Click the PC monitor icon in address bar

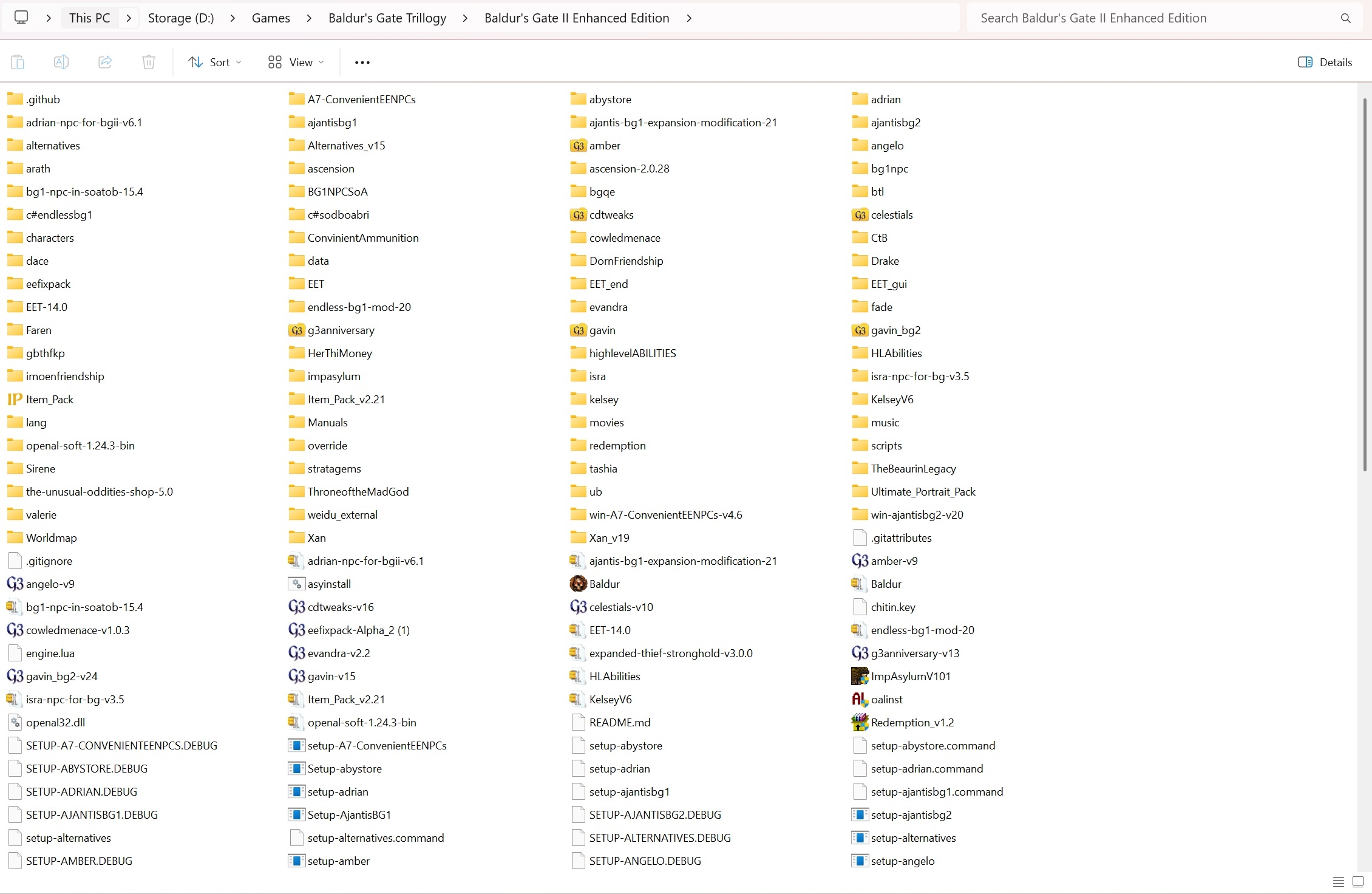21,18
